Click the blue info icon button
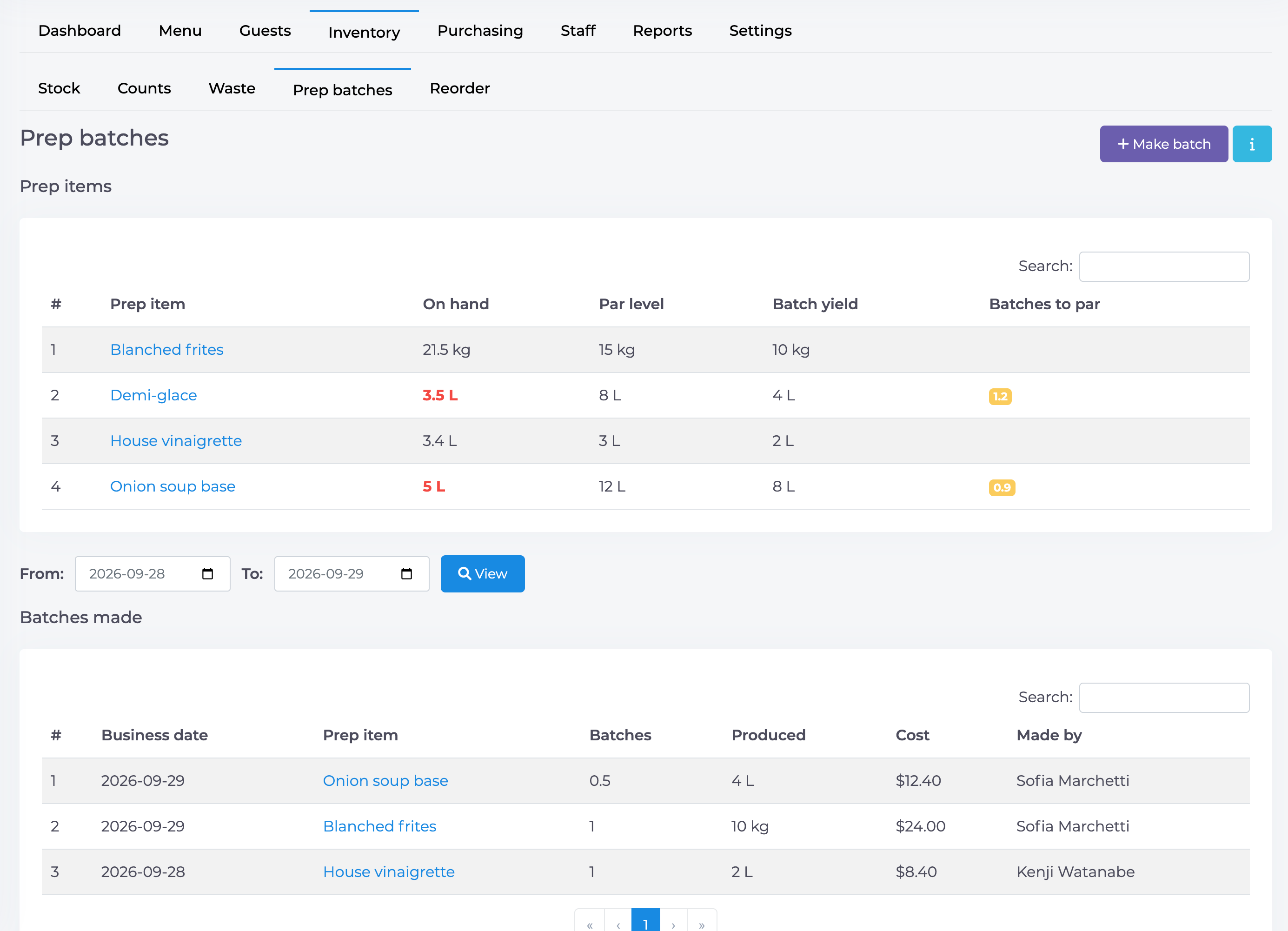Viewport: 1288px width, 931px height. (1252, 144)
